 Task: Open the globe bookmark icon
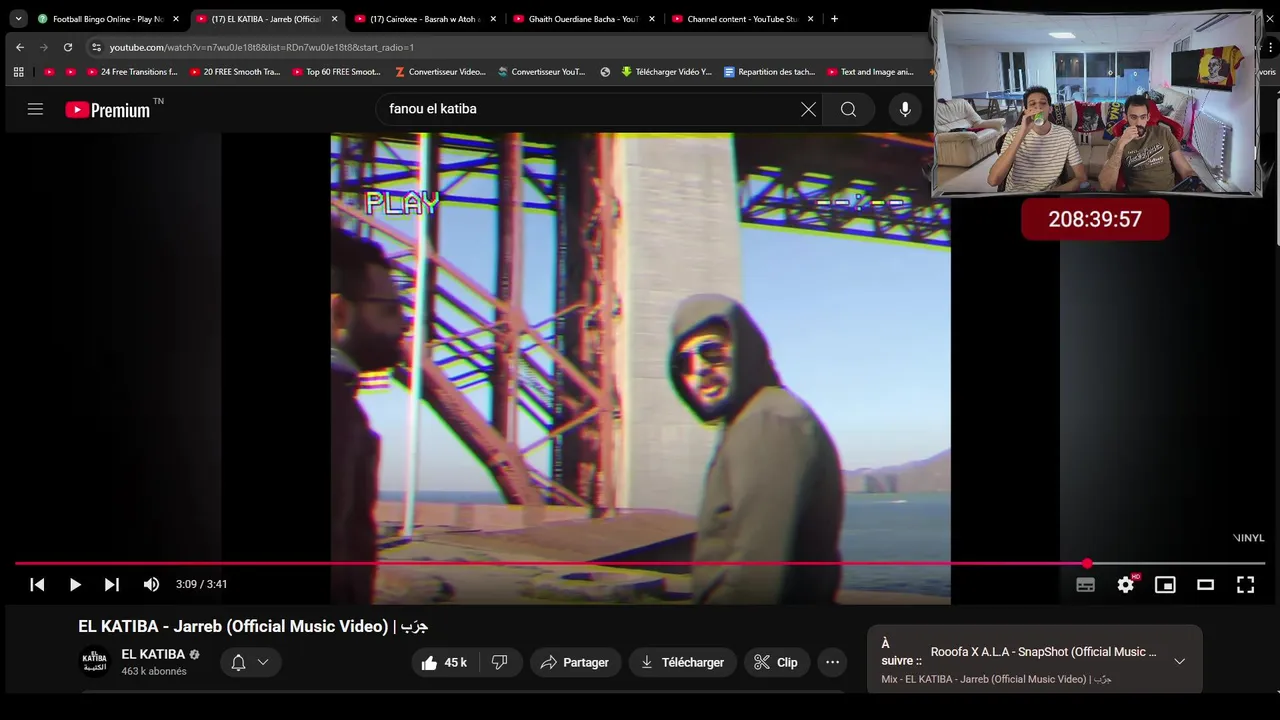point(605,72)
